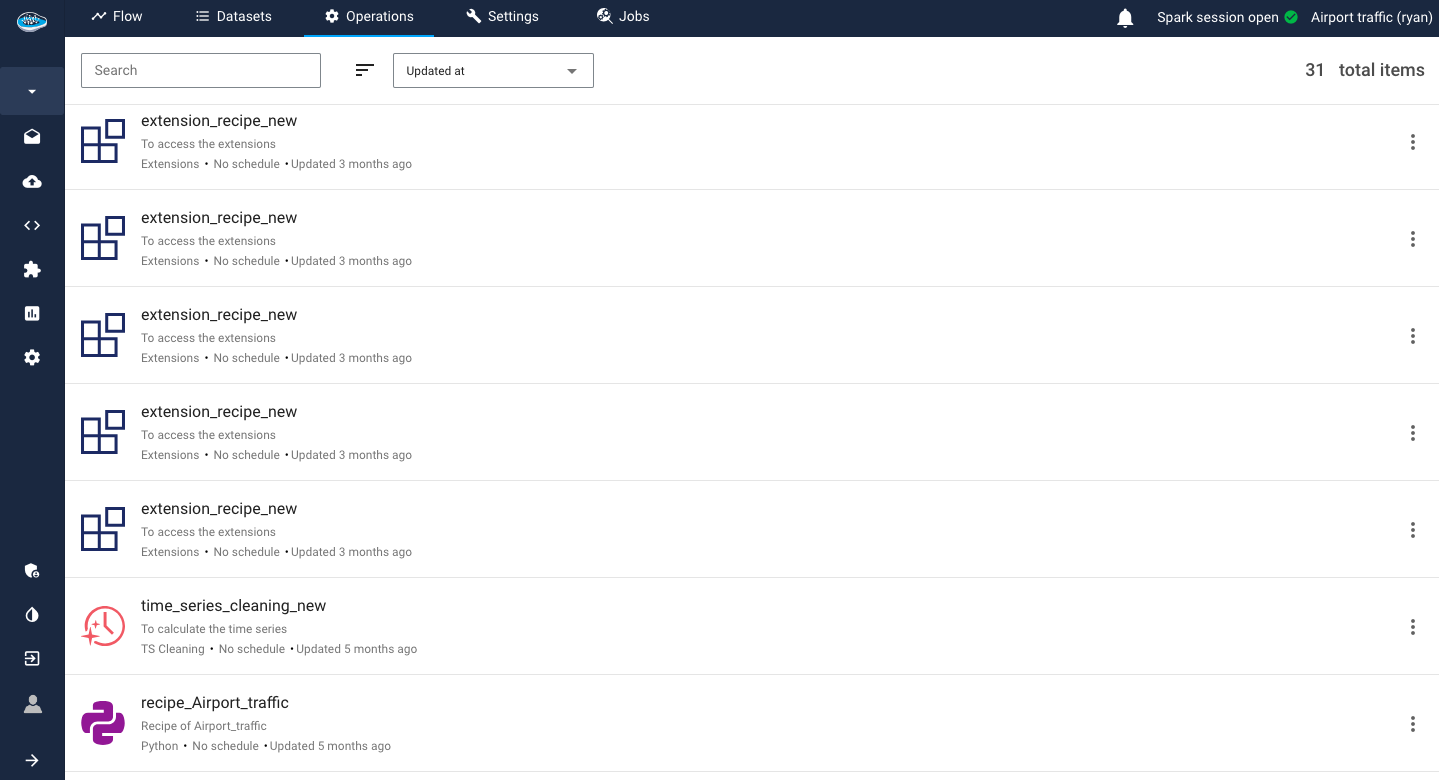Open the 'Updated at' sort dropdown
The image size is (1439, 780).
coord(493,71)
